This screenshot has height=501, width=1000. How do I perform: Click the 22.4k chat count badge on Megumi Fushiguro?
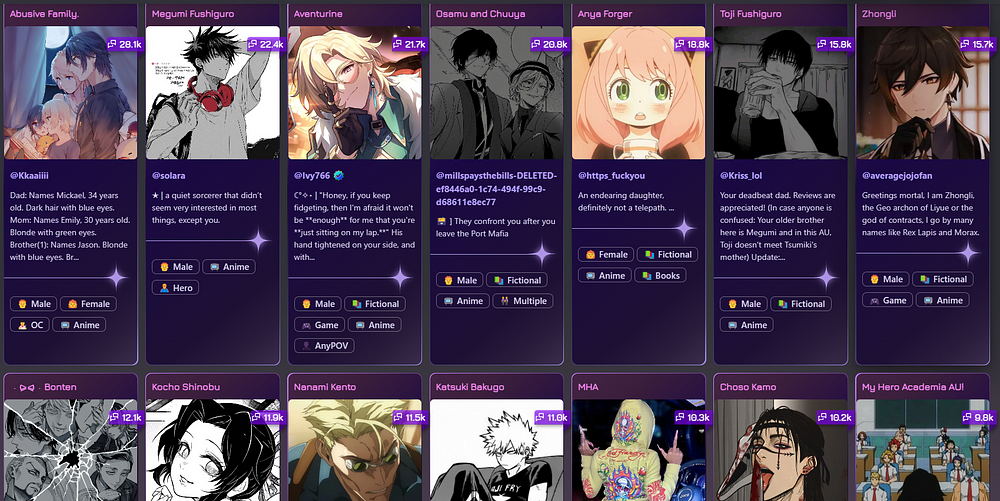click(x=267, y=44)
